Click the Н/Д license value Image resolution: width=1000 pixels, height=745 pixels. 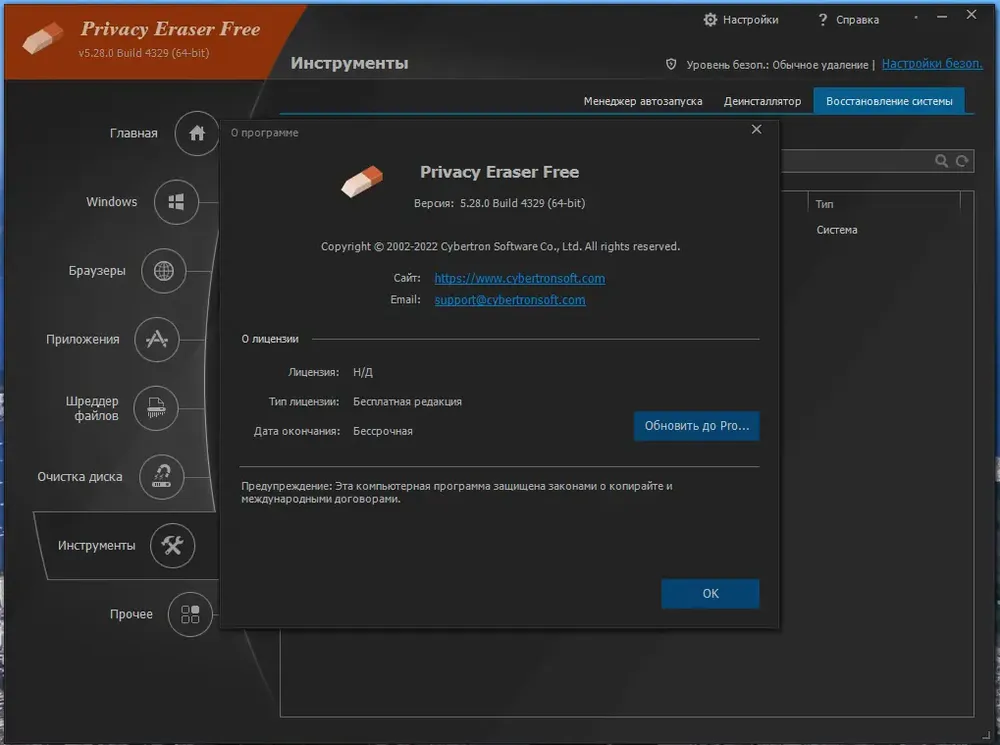pos(363,372)
